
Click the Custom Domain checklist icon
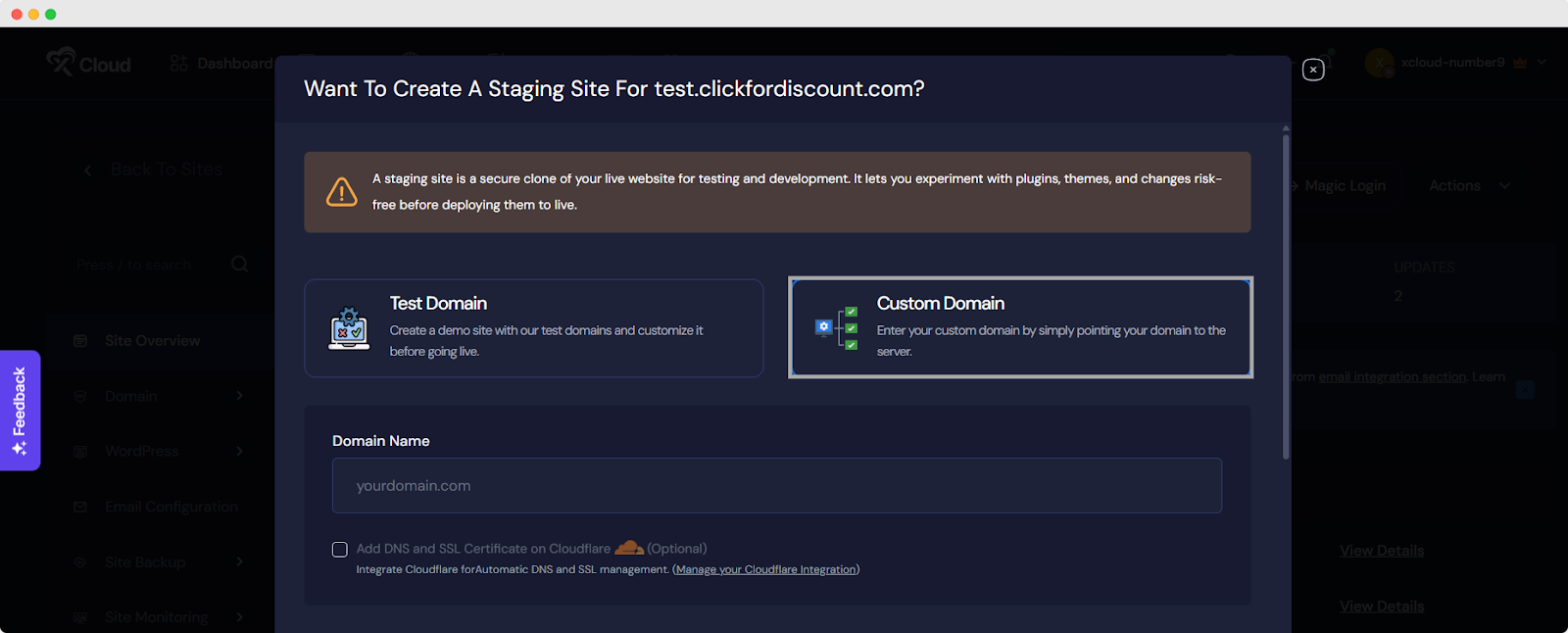click(x=836, y=328)
